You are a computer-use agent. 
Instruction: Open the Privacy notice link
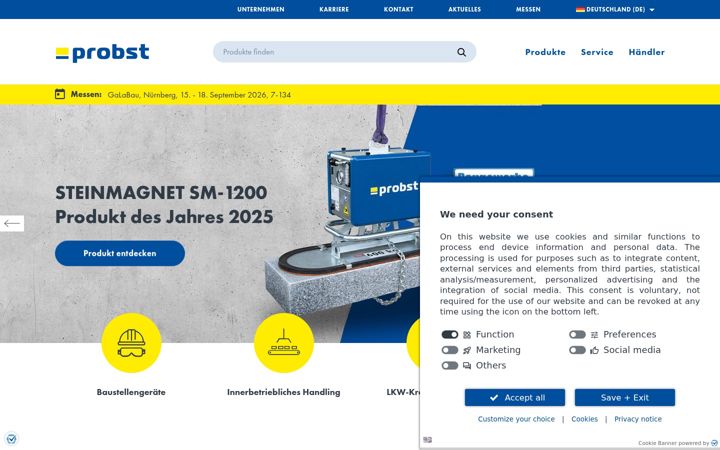[x=638, y=419]
